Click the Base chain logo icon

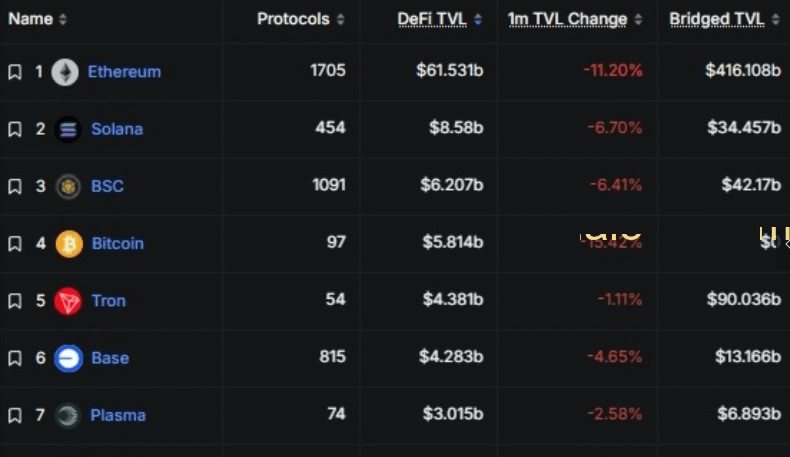coord(68,358)
